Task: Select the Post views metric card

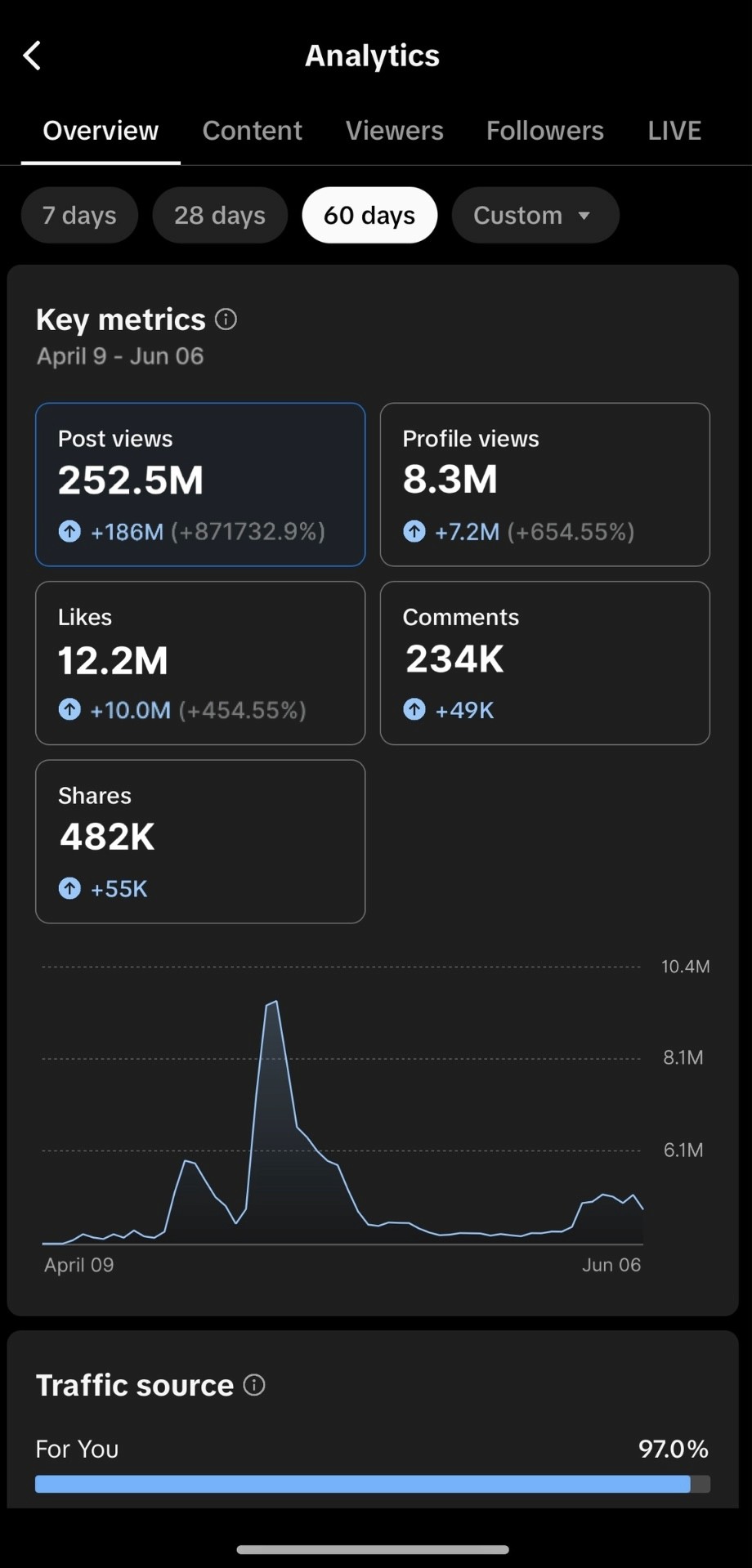Action: pos(200,485)
